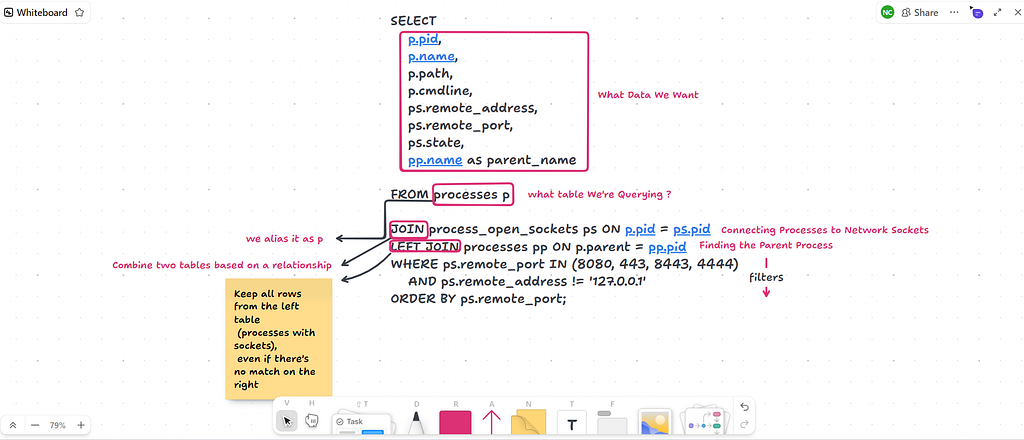Expand whiteboard to full screen

tap(997, 12)
